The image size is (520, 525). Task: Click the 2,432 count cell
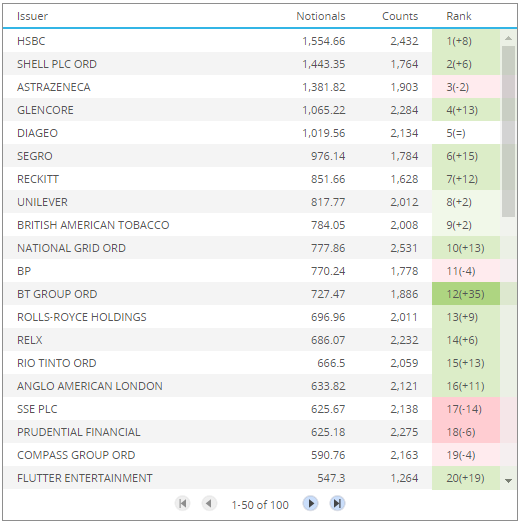point(404,41)
